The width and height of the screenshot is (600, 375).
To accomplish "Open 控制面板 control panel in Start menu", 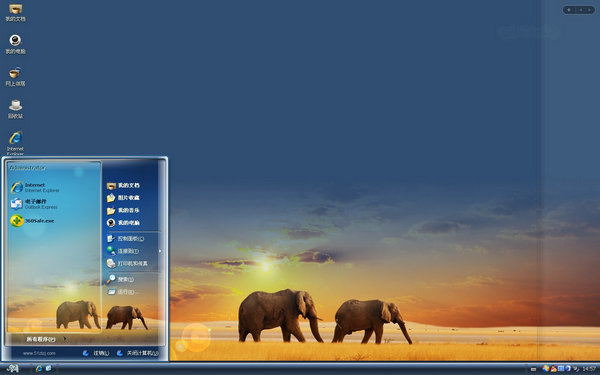I will click(x=126, y=238).
